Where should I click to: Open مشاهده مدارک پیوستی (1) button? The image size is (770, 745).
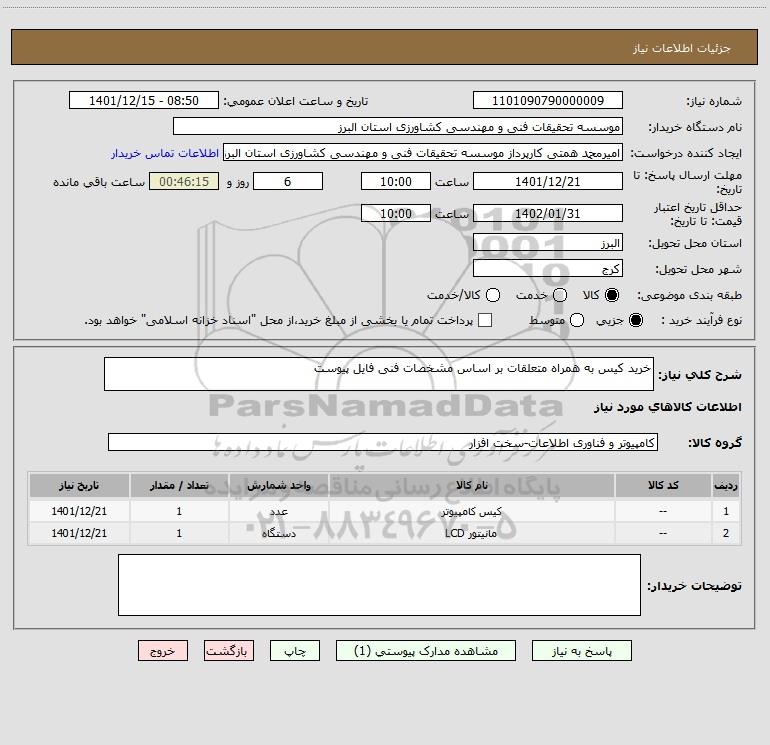(x=426, y=651)
